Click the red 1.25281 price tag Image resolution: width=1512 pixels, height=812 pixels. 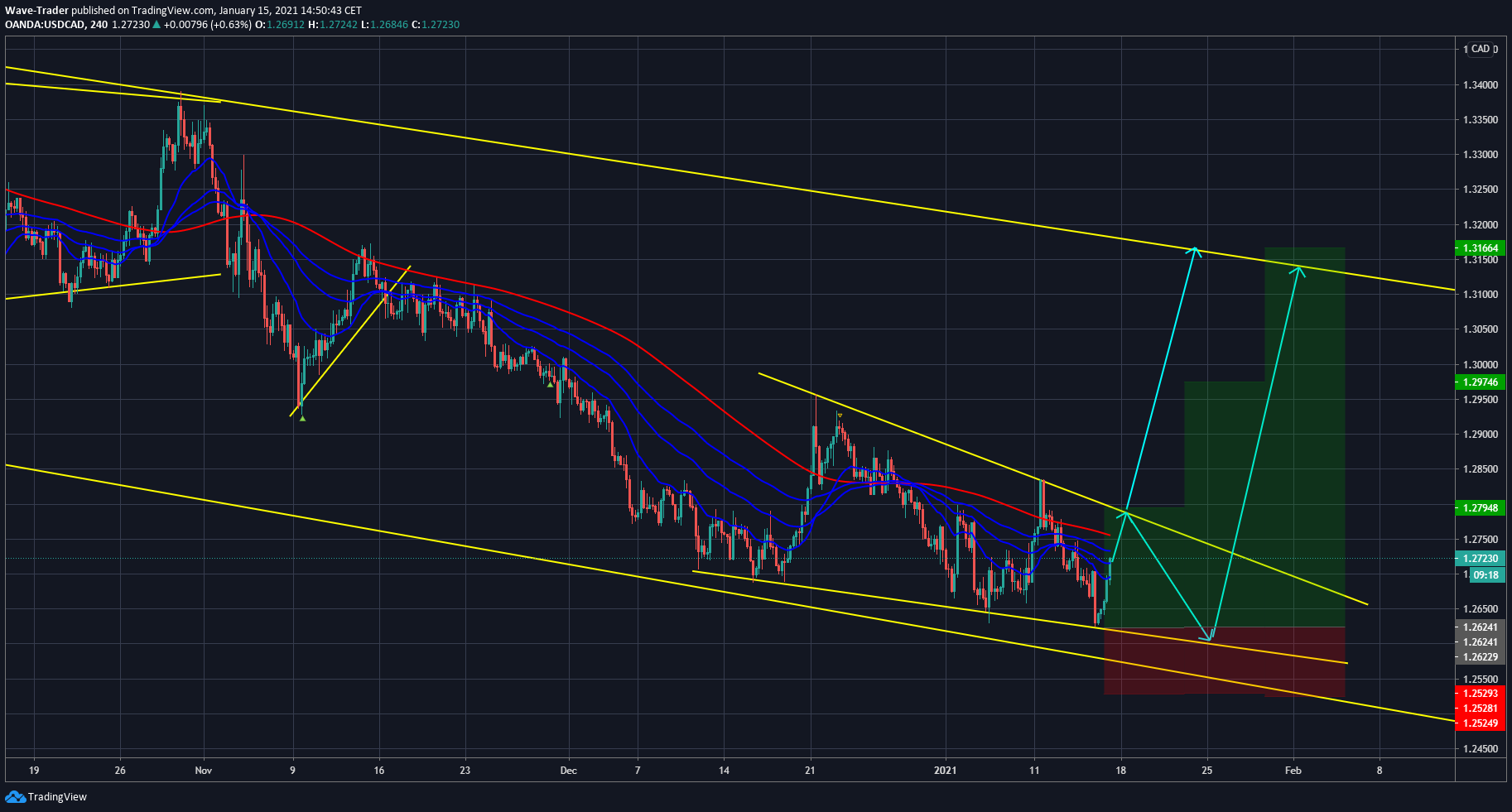coord(1480,709)
